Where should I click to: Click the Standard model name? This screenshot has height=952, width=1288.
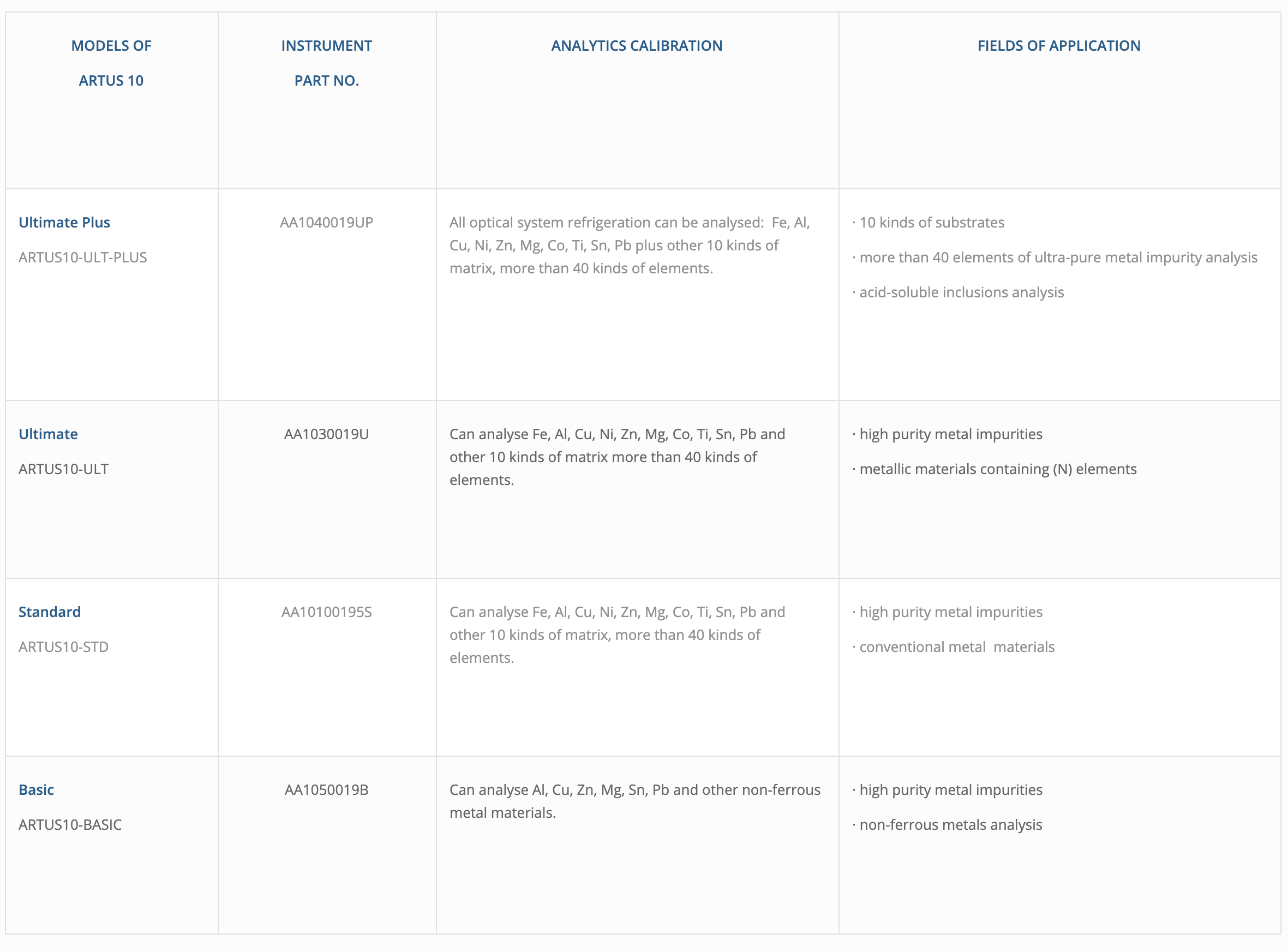tap(50, 612)
